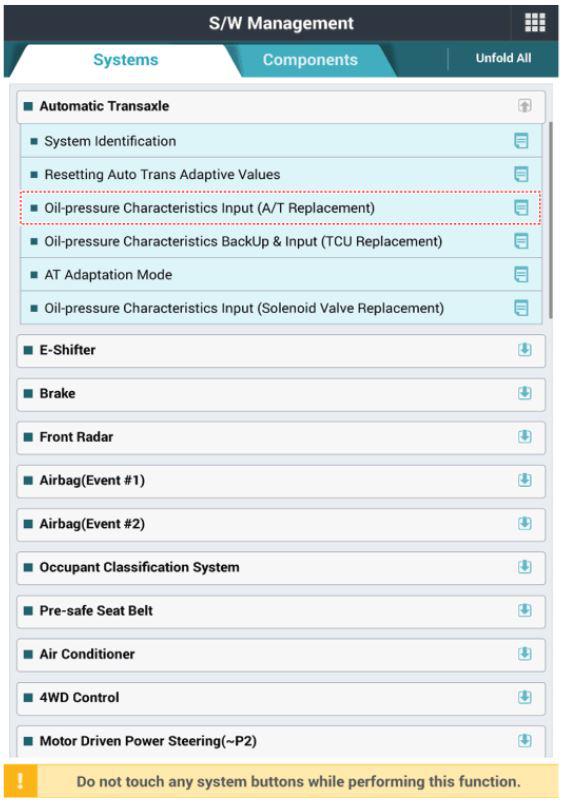Select Oil-pressure Characteristics Input (A/T Replacement)
This screenshot has height=803, width=562.
coord(281,208)
